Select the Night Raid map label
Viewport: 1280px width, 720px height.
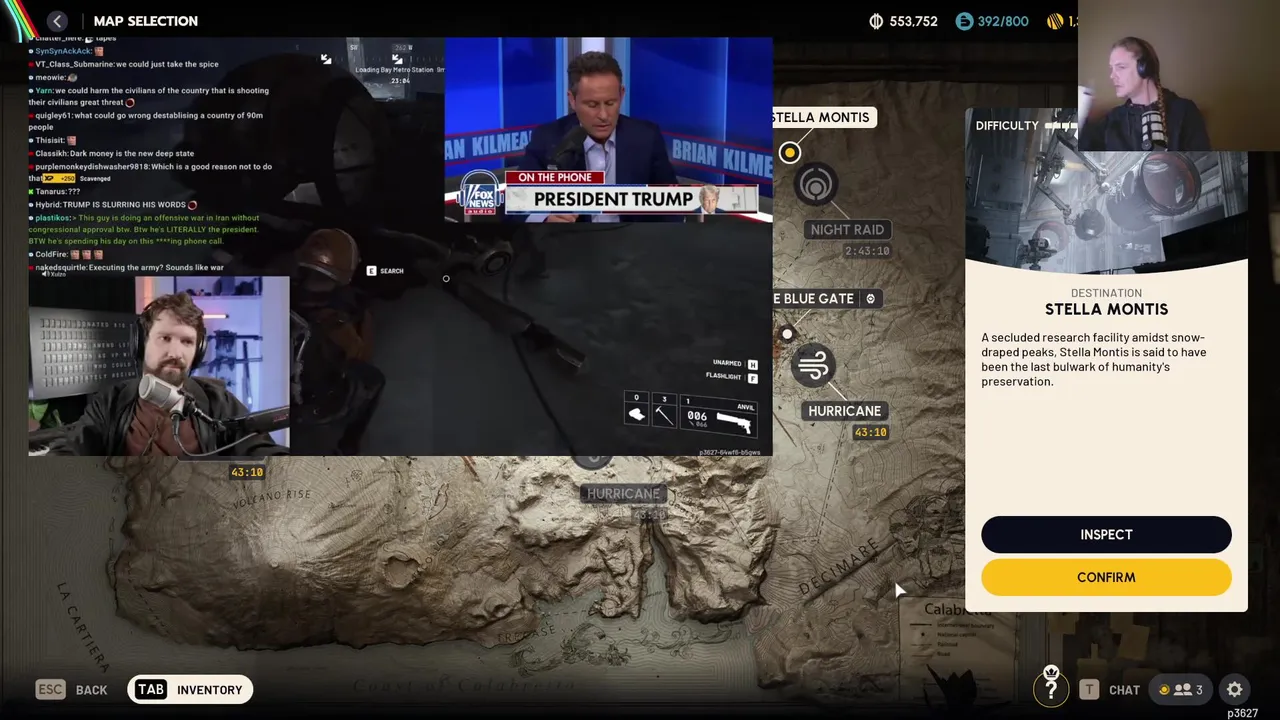tap(848, 229)
